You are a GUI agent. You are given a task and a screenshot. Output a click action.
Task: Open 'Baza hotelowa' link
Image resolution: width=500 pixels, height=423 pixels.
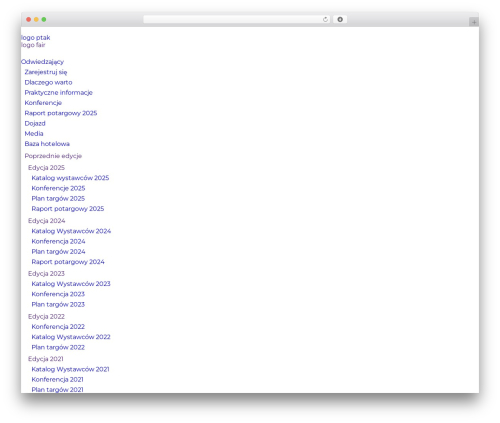(x=47, y=144)
